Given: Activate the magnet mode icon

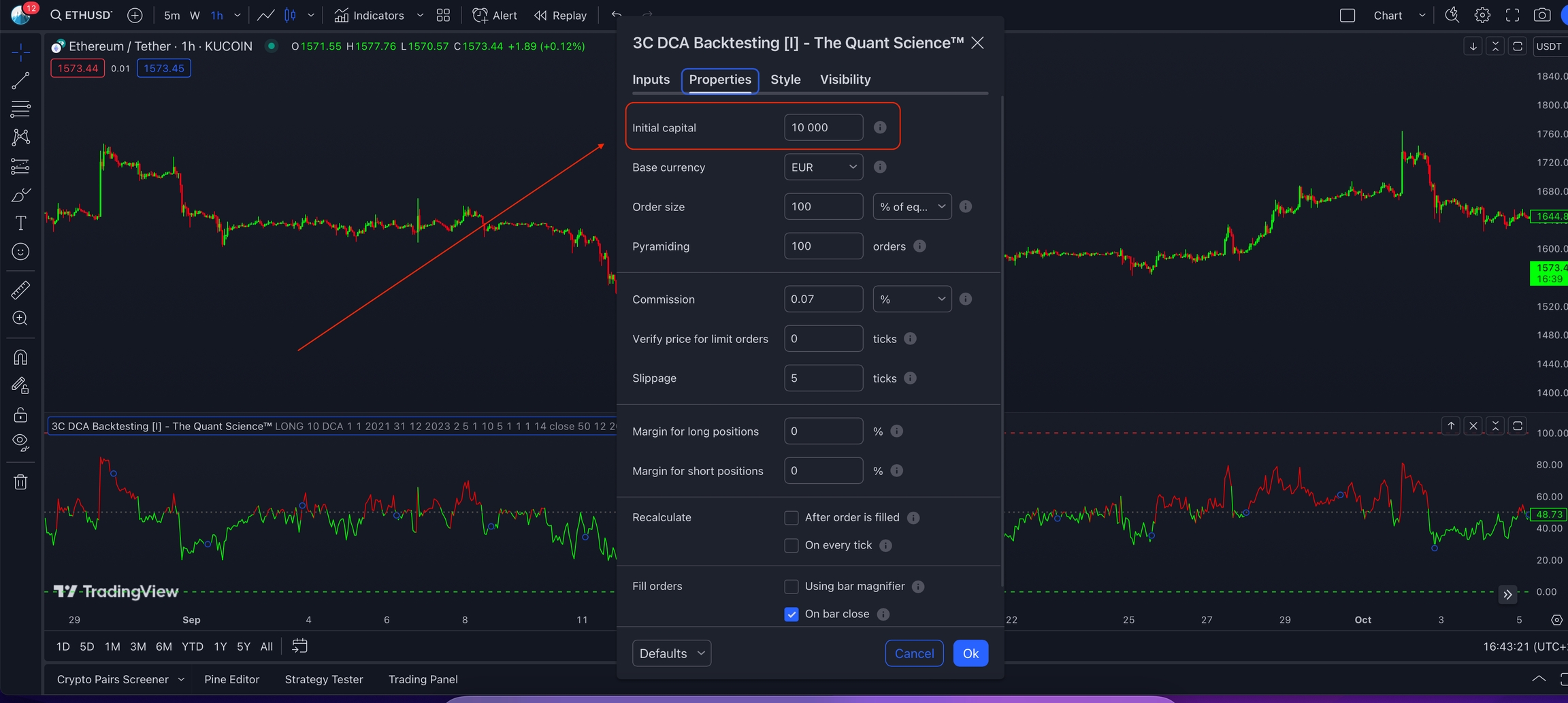Looking at the screenshot, I should (20, 357).
